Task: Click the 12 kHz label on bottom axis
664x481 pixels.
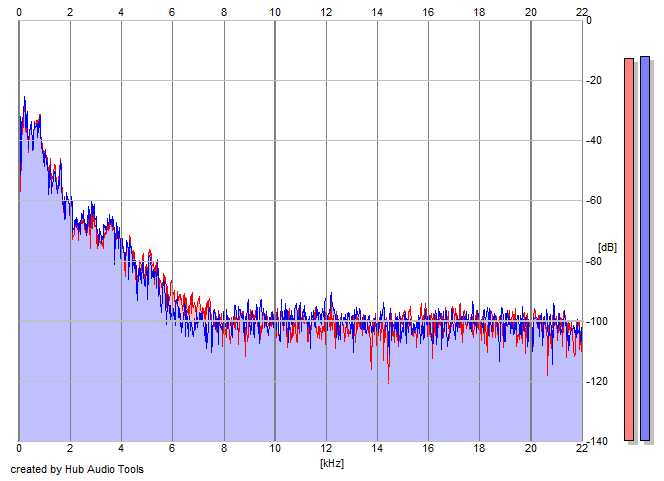Action: pyautogui.click(x=326, y=448)
